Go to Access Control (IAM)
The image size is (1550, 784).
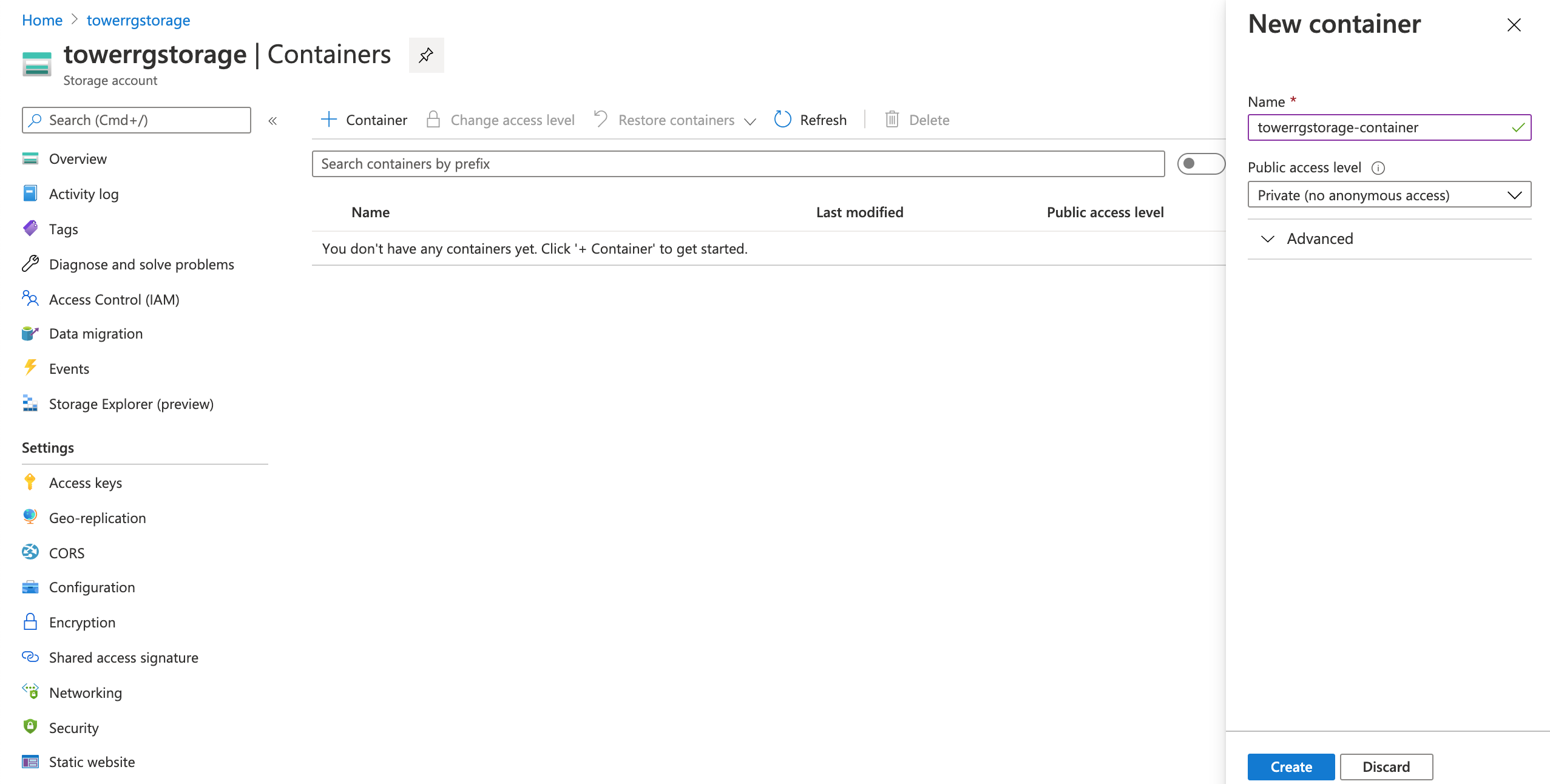tap(114, 300)
